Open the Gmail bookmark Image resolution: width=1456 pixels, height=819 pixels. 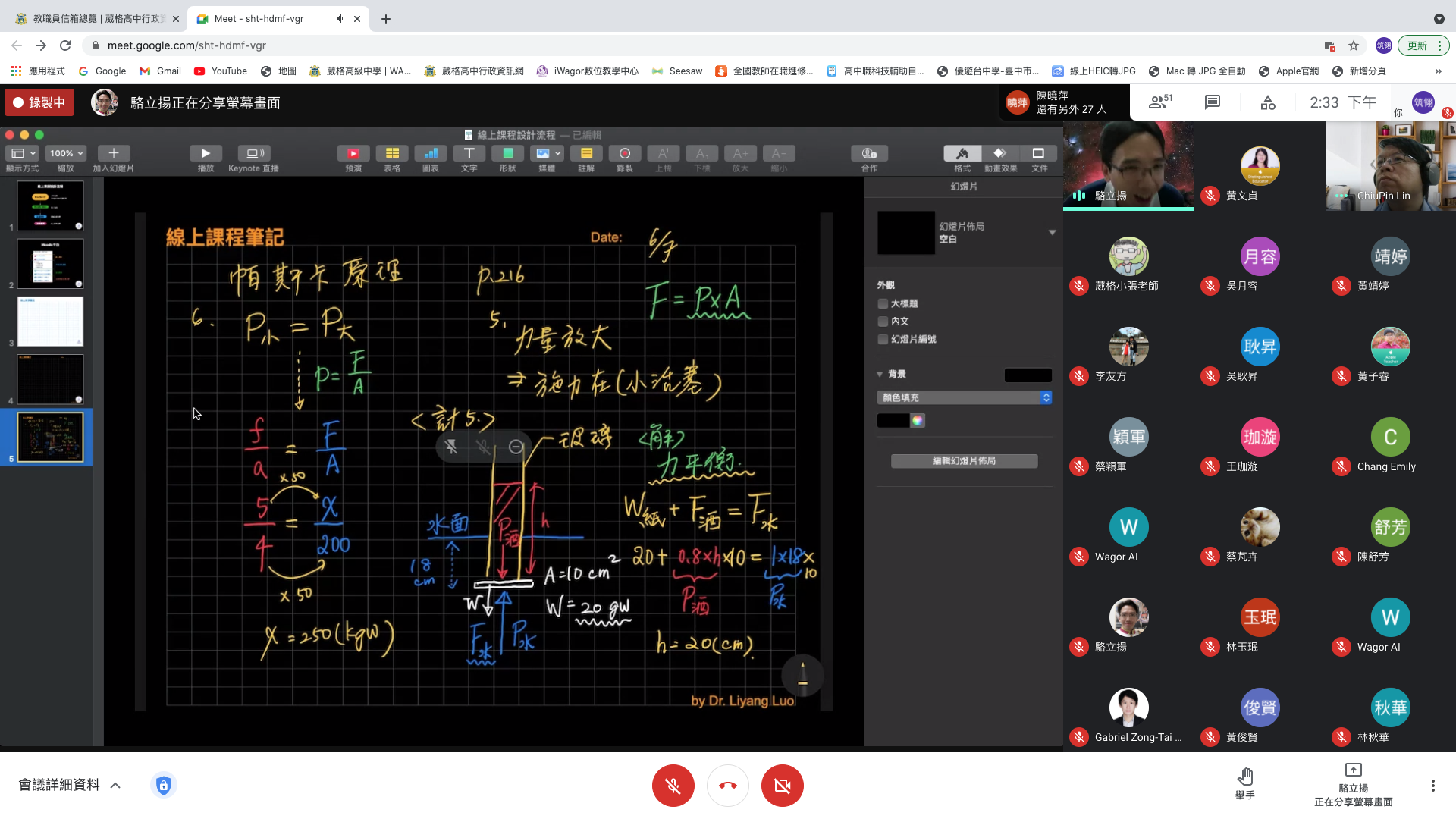[x=160, y=71]
